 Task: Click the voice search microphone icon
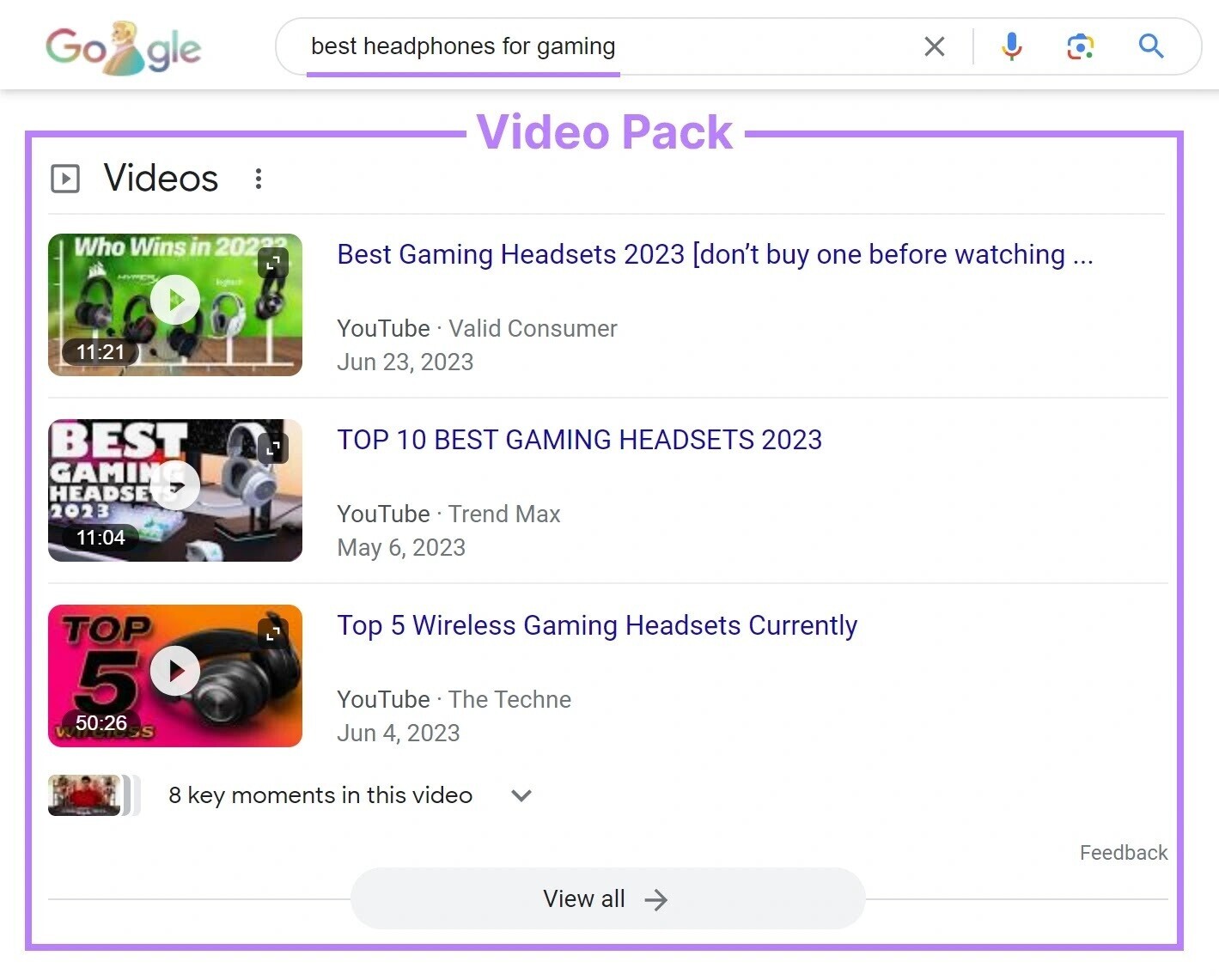click(1011, 46)
